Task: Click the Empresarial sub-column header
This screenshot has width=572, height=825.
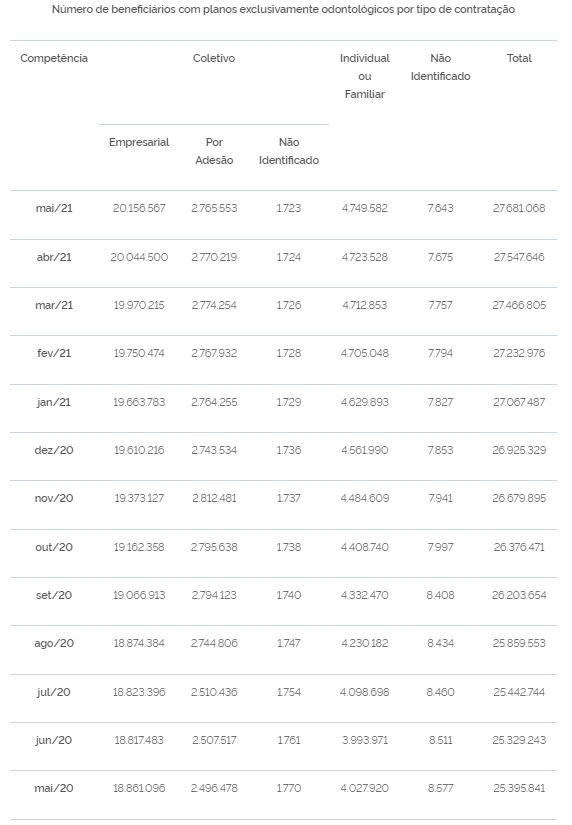Action: [x=139, y=142]
